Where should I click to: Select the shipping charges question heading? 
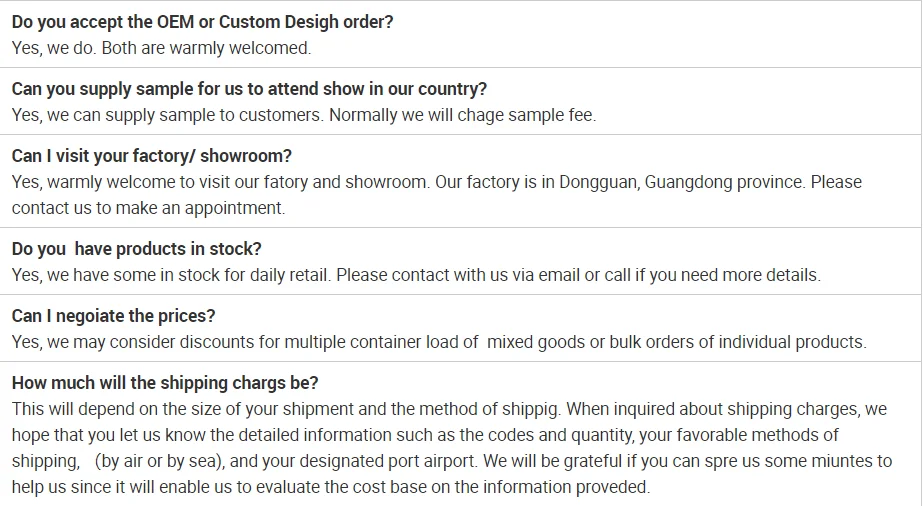[x=165, y=383]
